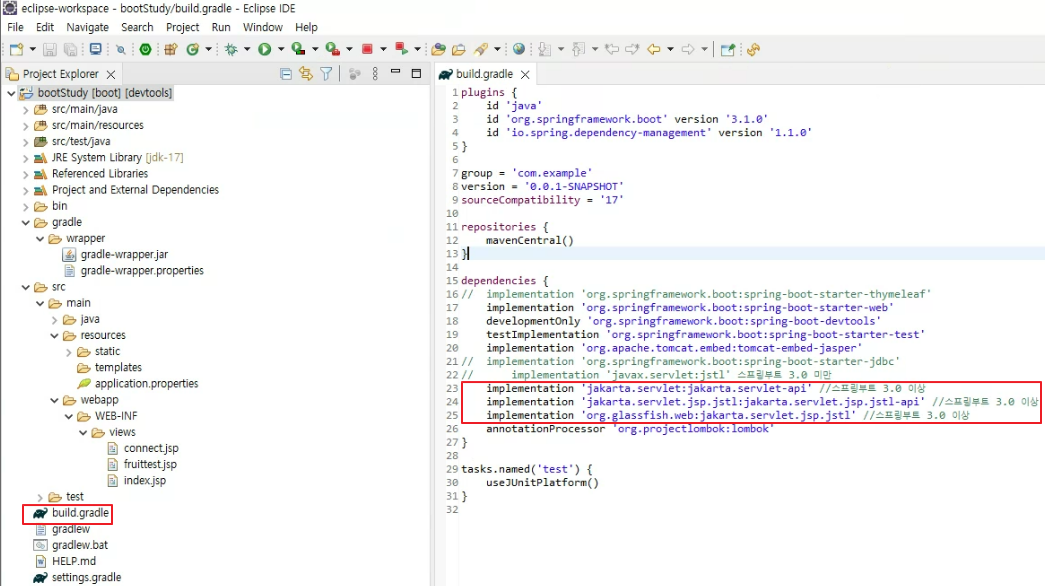Toggle Link with Editor in Project Explorer

pyautogui.click(x=306, y=74)
